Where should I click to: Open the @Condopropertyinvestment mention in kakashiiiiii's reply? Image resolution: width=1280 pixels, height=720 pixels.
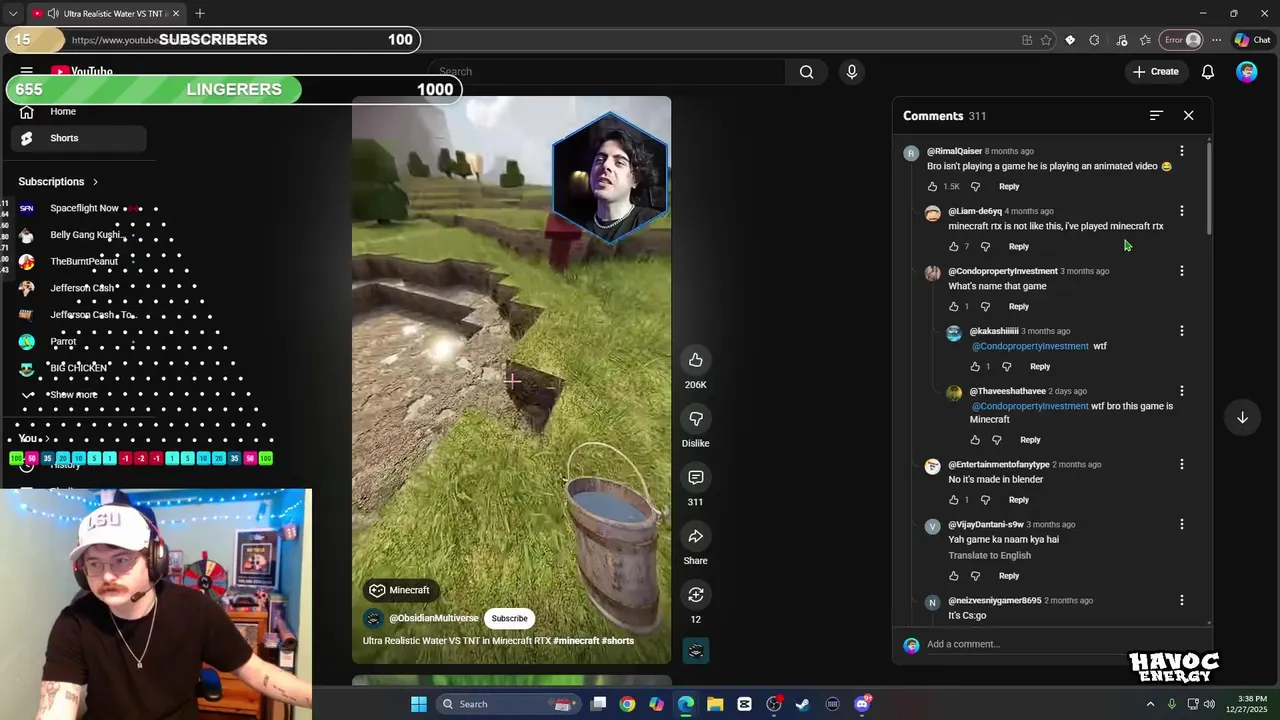1030,346
